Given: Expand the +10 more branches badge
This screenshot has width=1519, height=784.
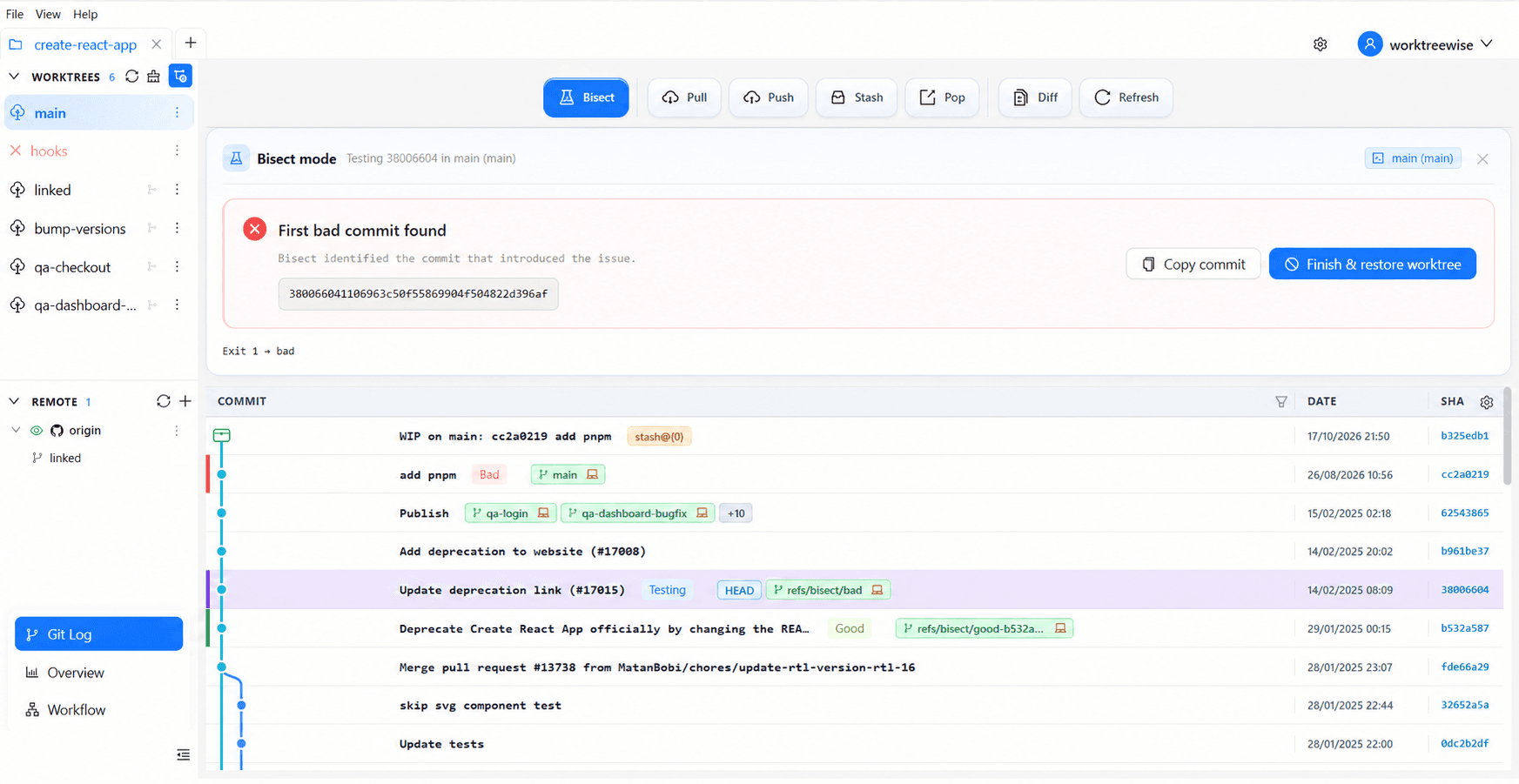Looking at the screenshot, I should 736,513.
